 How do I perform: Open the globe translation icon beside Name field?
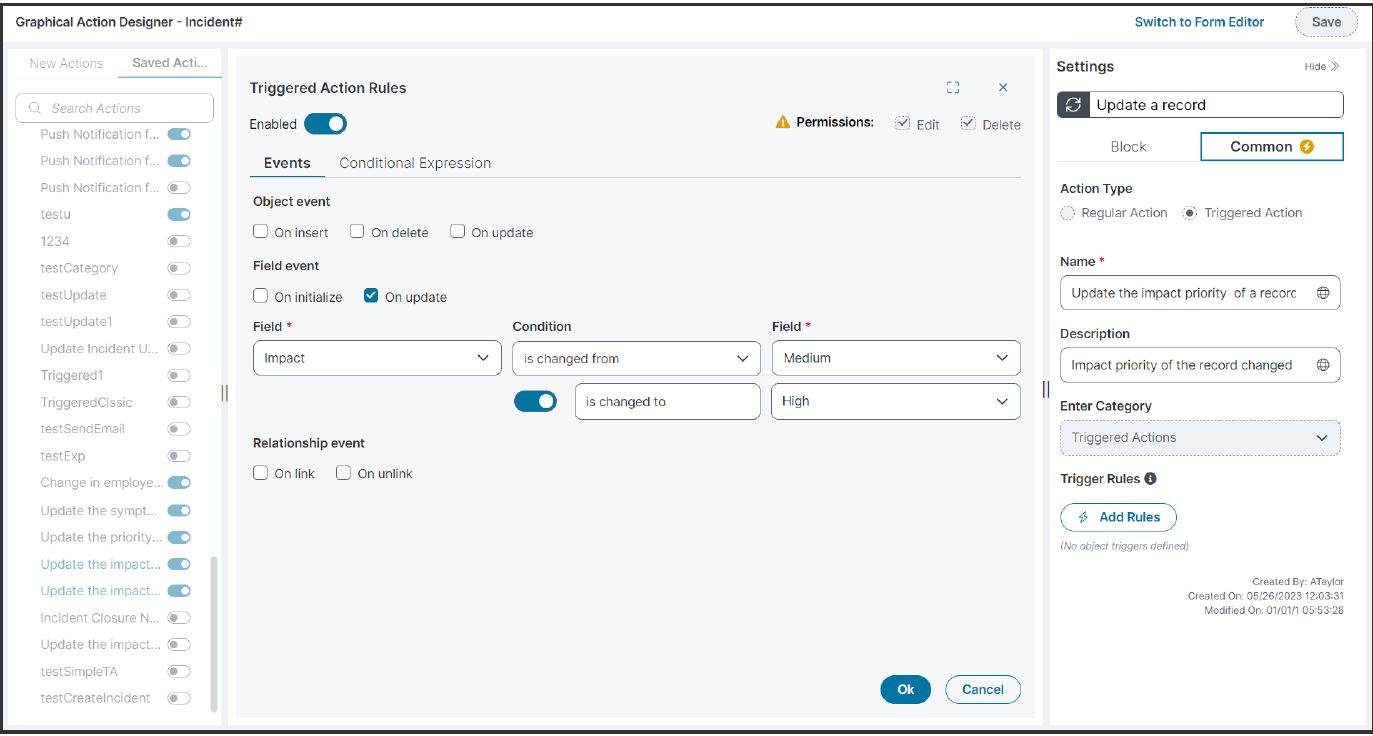point(1324,292)
